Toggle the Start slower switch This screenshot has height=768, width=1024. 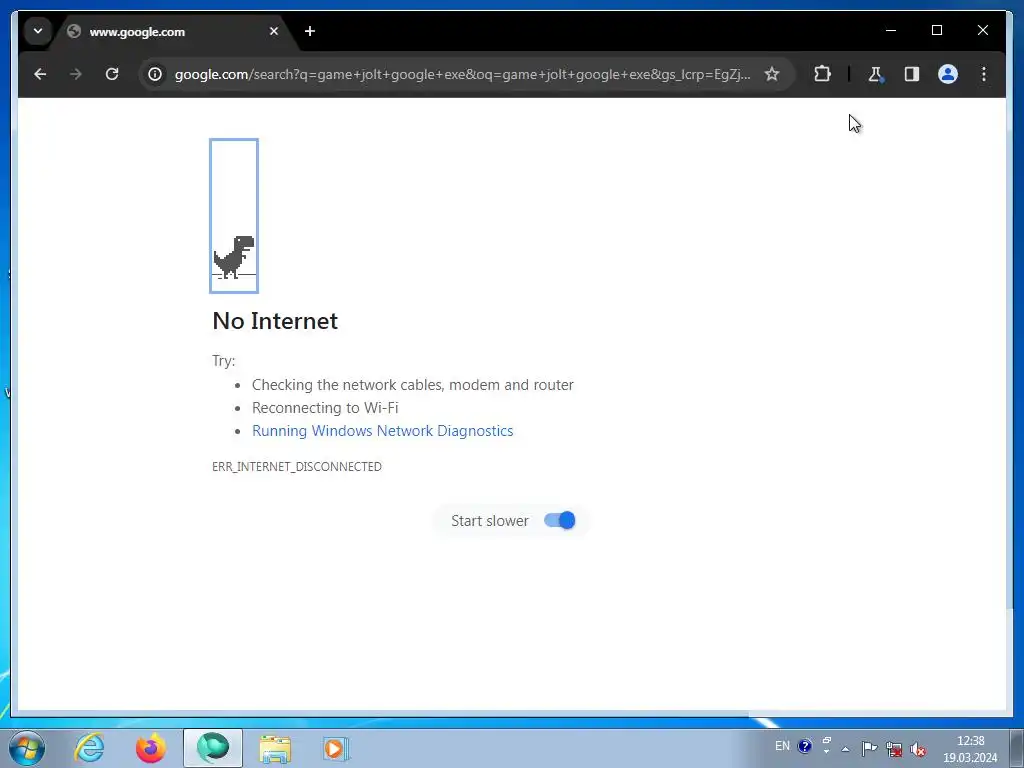pyautogui.click(x=560, y=520)
